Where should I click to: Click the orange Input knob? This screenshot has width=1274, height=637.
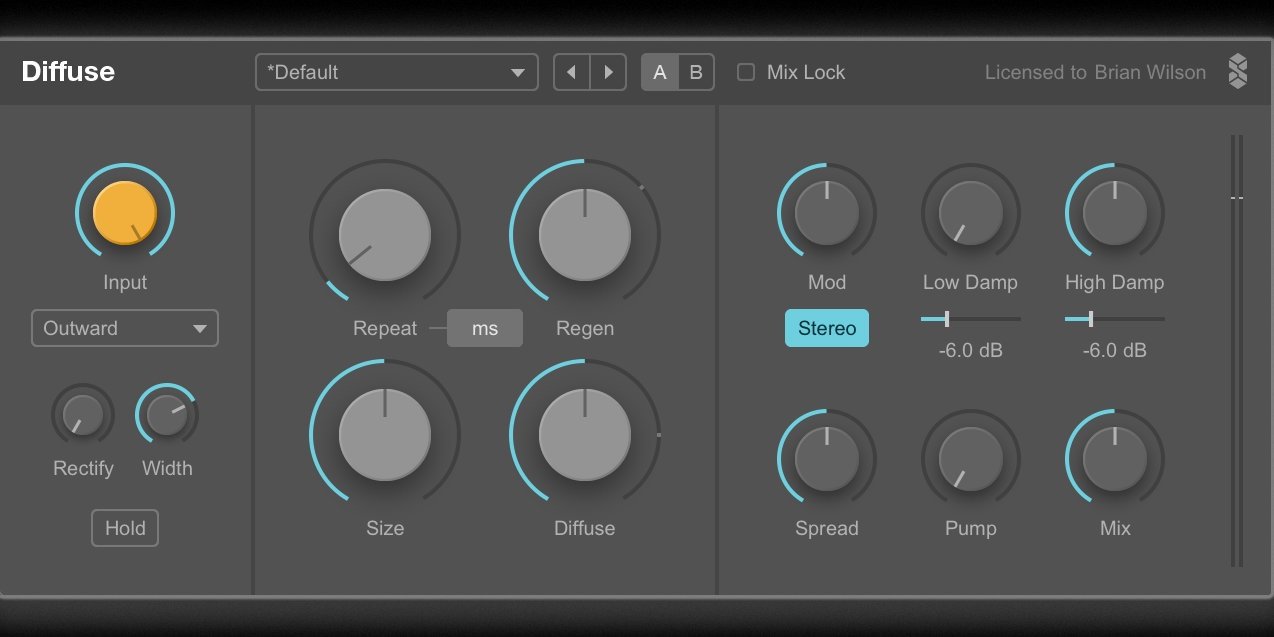tap(125, 212)
